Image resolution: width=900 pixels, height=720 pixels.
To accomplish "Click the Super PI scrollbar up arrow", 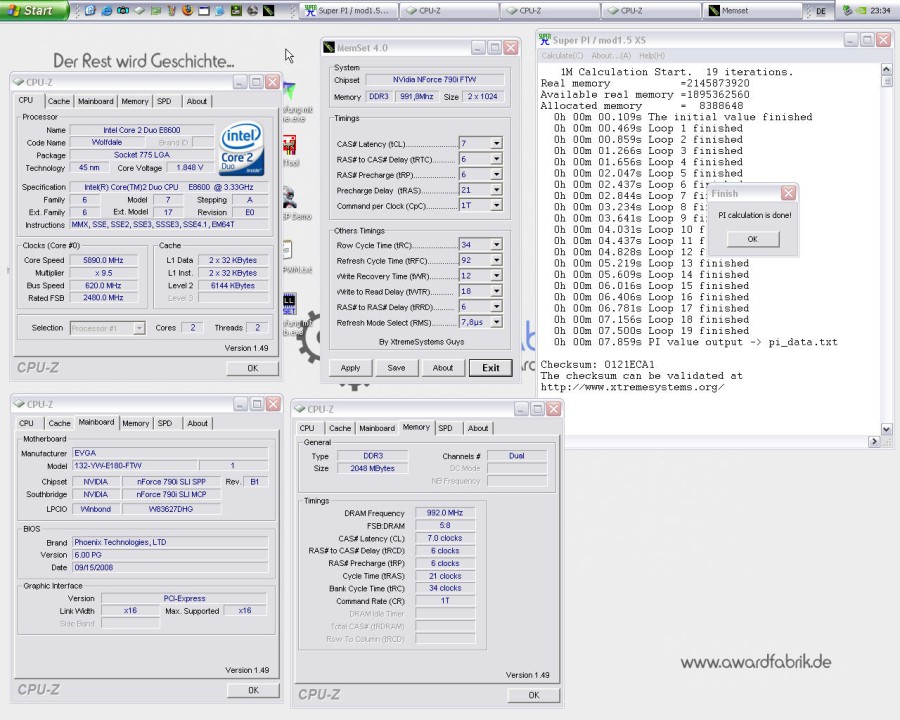I will tap(886, 69).
